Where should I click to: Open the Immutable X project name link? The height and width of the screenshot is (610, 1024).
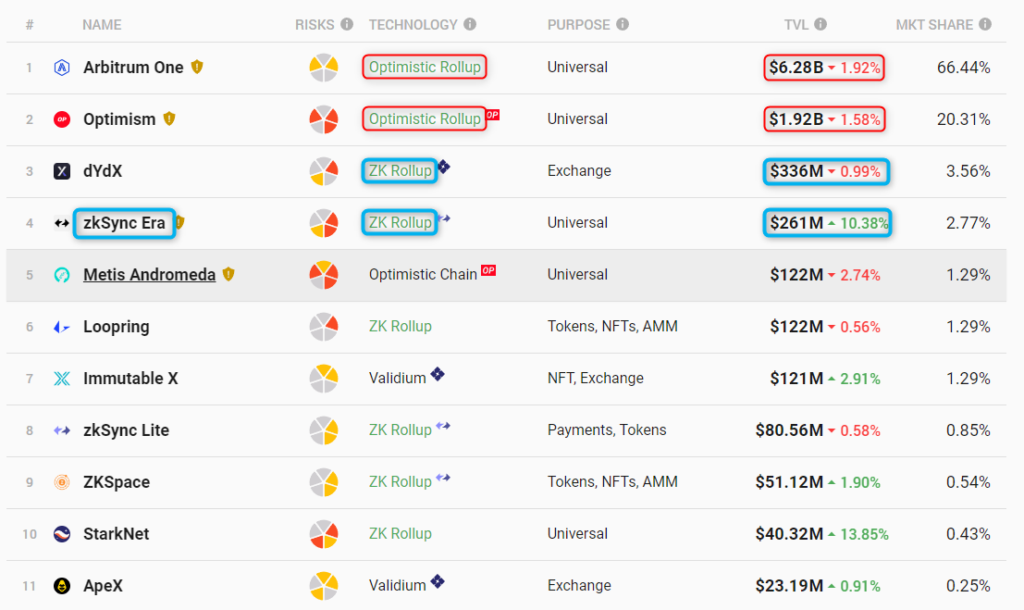pos(131,378)
